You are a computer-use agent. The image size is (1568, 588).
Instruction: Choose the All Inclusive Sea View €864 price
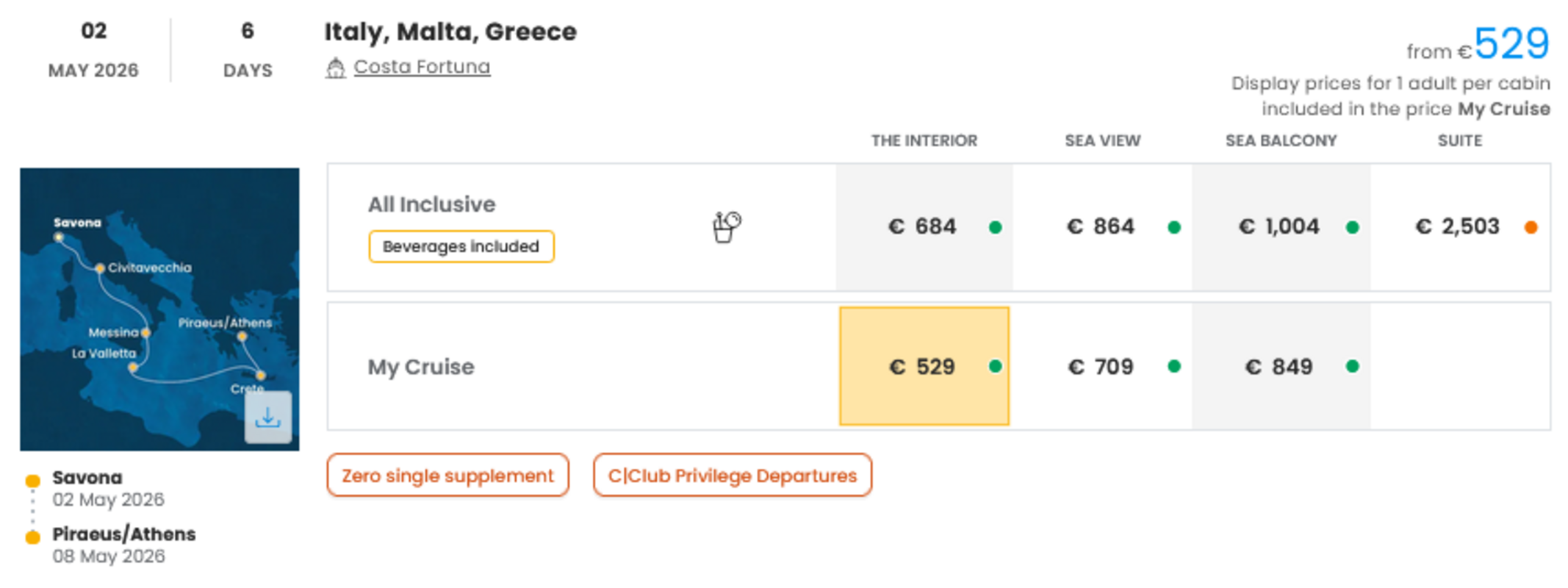1102,227
